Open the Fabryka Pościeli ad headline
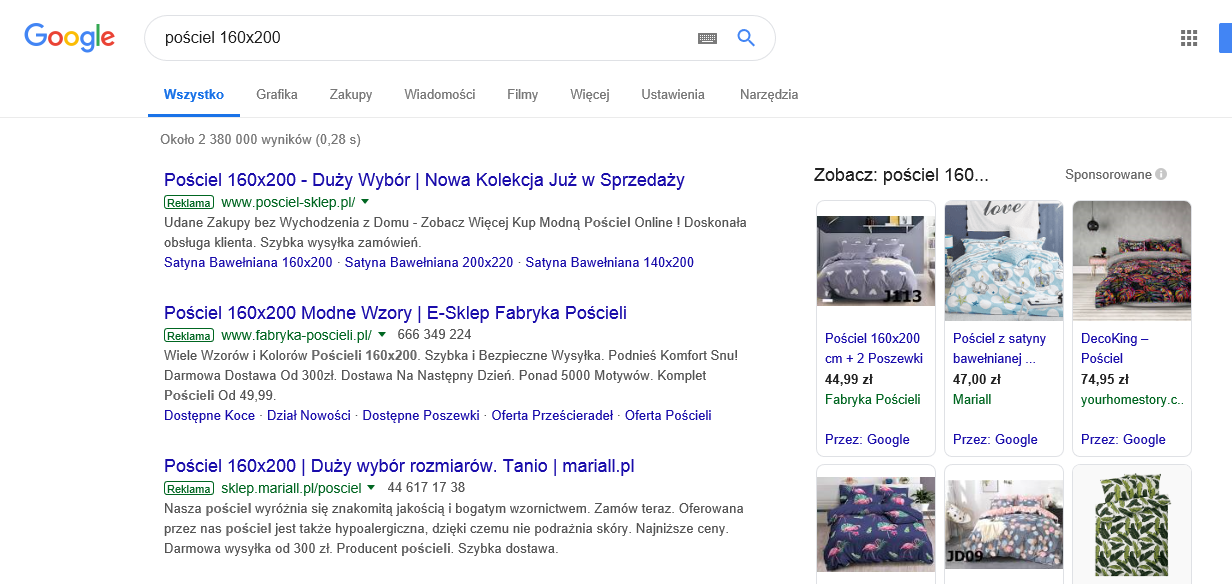The width and height of the screenshot is (1232, 584). 395,313
